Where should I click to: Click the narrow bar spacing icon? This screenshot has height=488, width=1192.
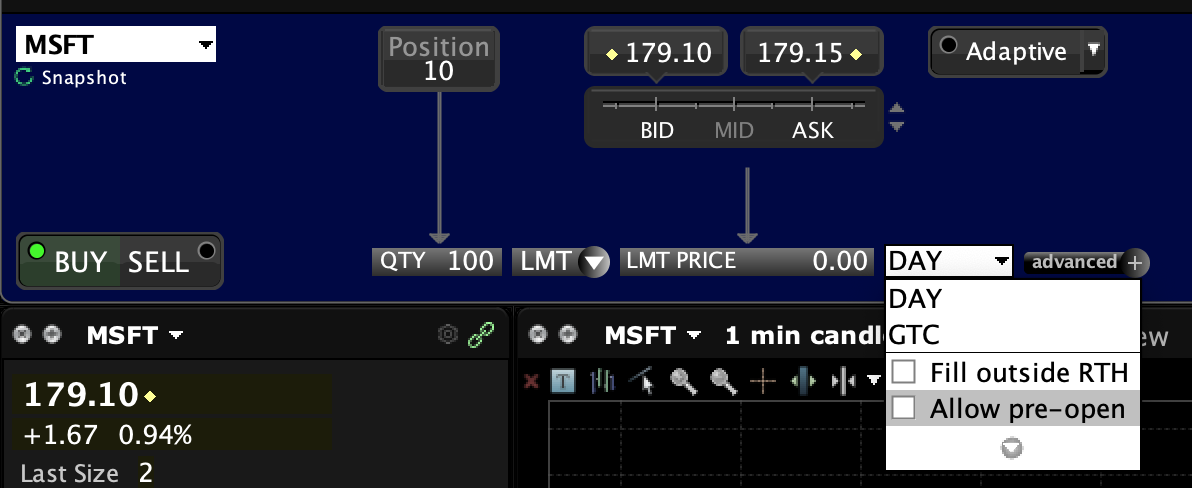tap(844, 380)
